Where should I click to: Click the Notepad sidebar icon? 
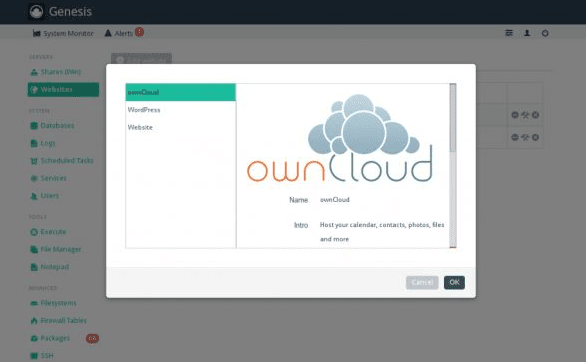point(34,267)
